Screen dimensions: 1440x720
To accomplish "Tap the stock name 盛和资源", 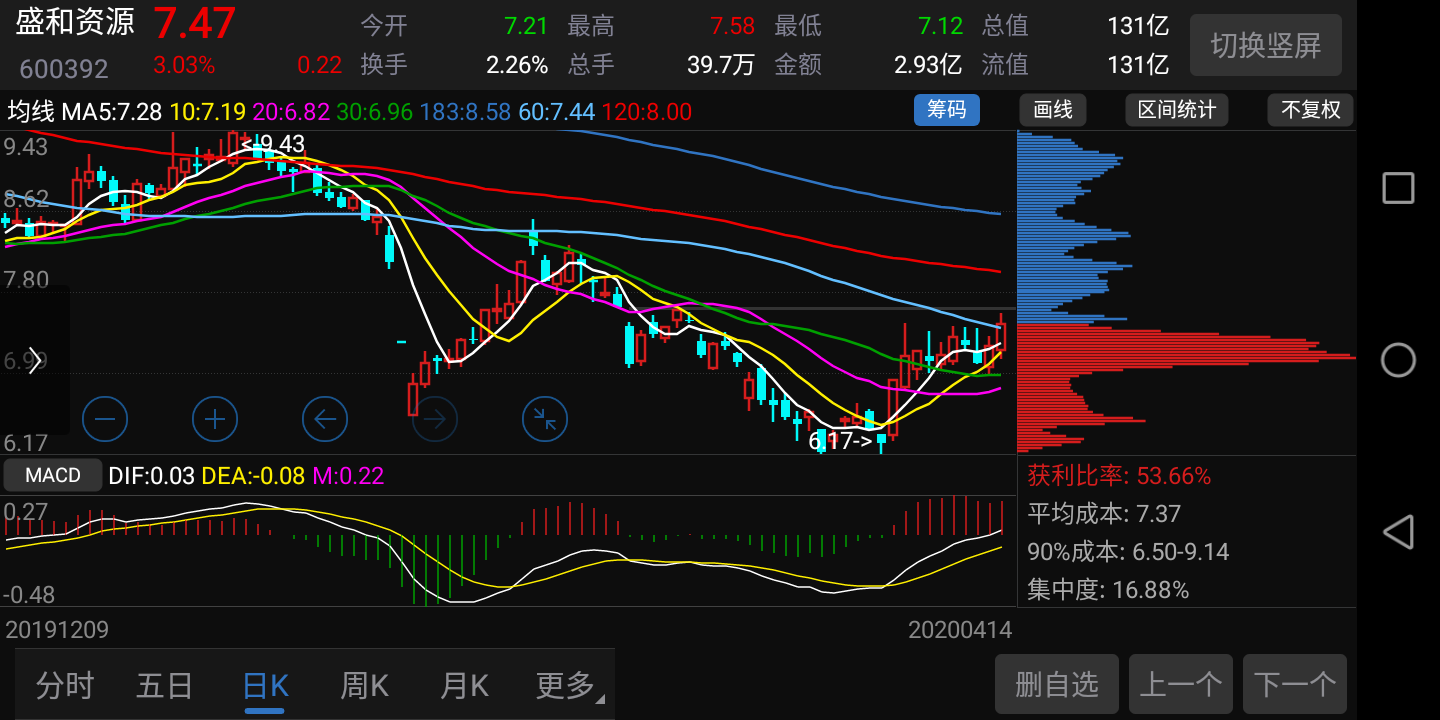I will (x=75, y=23).
